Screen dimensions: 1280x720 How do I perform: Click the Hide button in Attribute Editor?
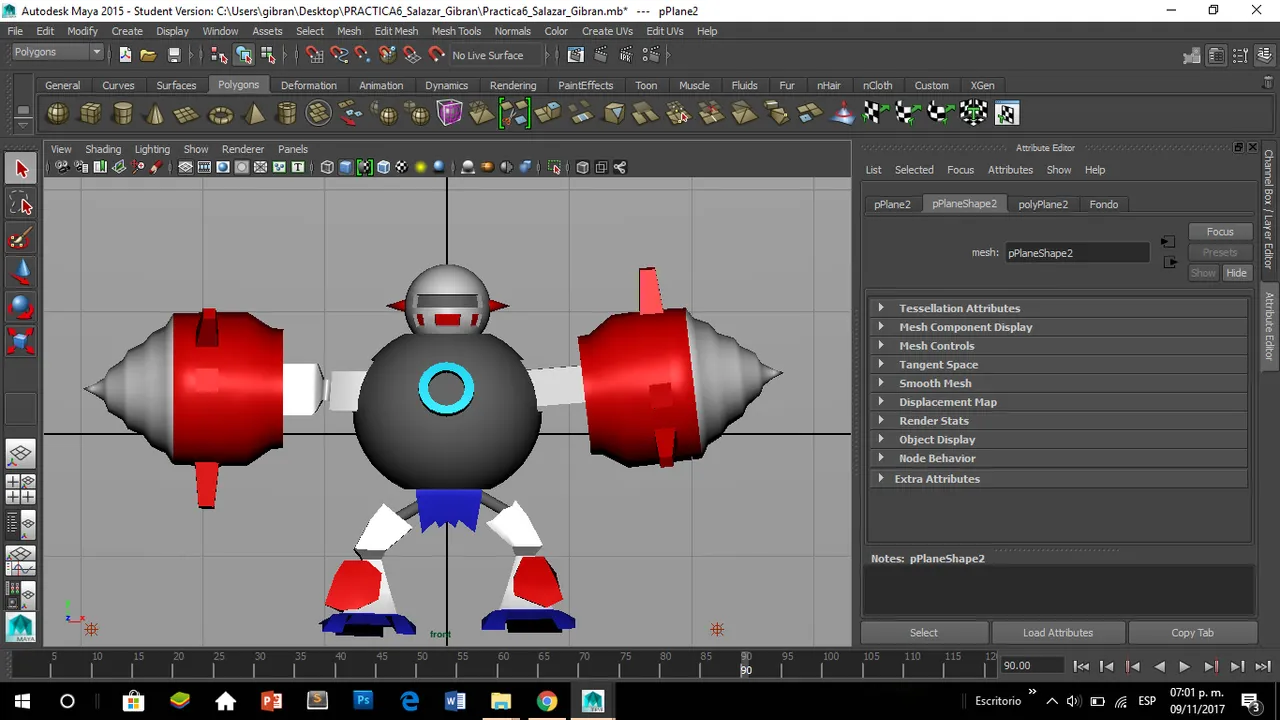tap(1236, 273)
